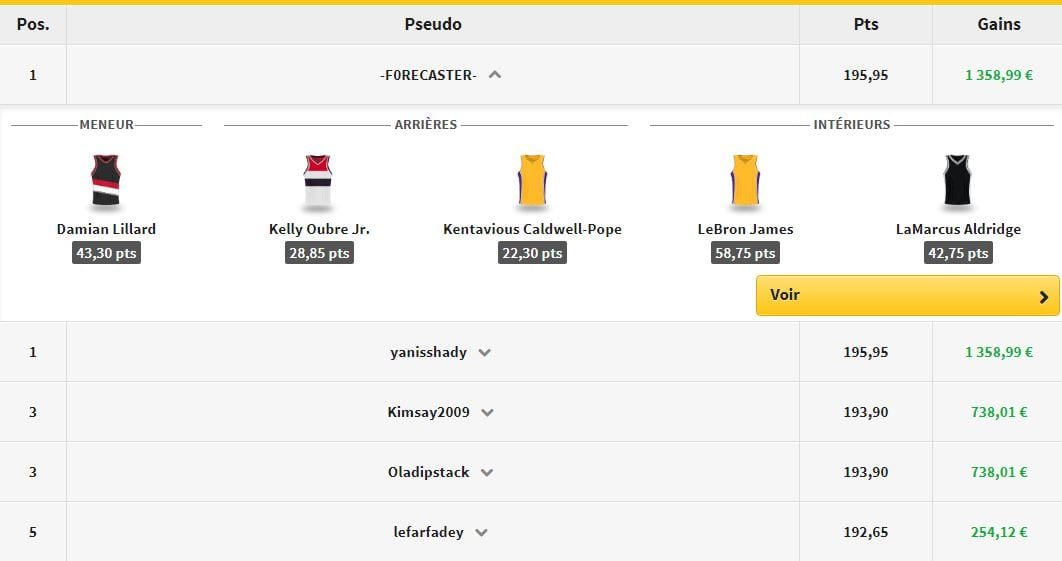Viewport: 1062px width, 561px height.
Task: Click Kelly Oubre Jr.'s jersey icon
Action: click(x=318, y=181)
